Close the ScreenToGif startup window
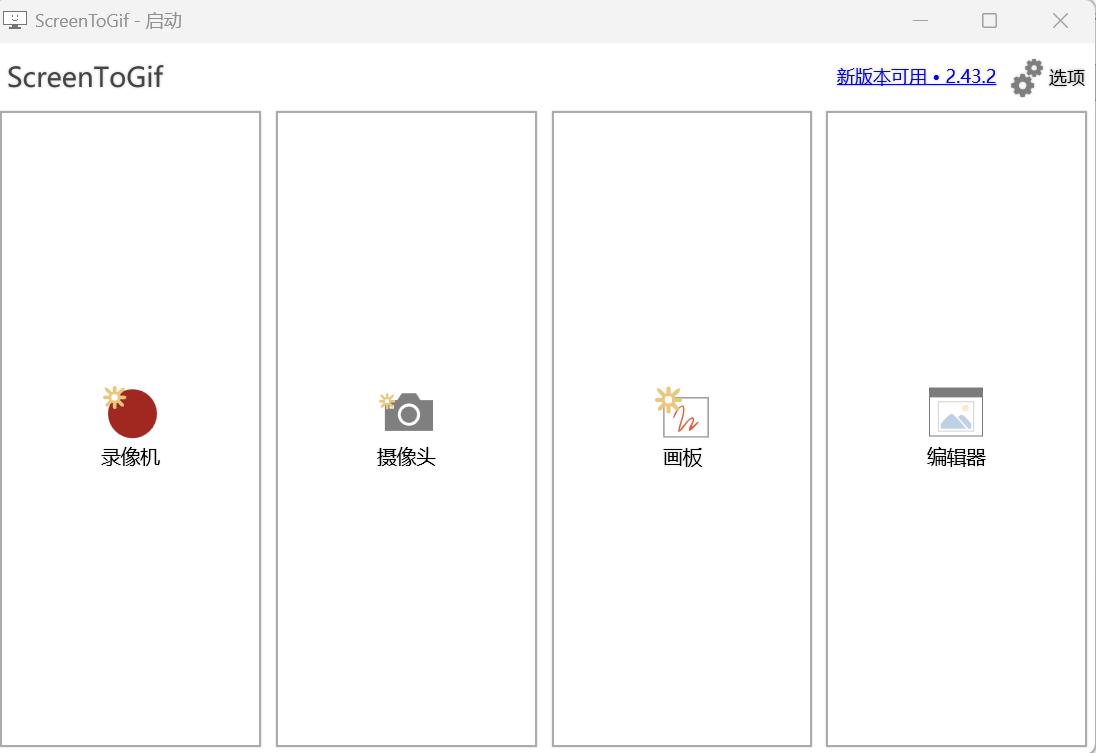Image resolution: width=1096 pixels, height=753 pixels. pyautogui.click(x=1060, y=21)
